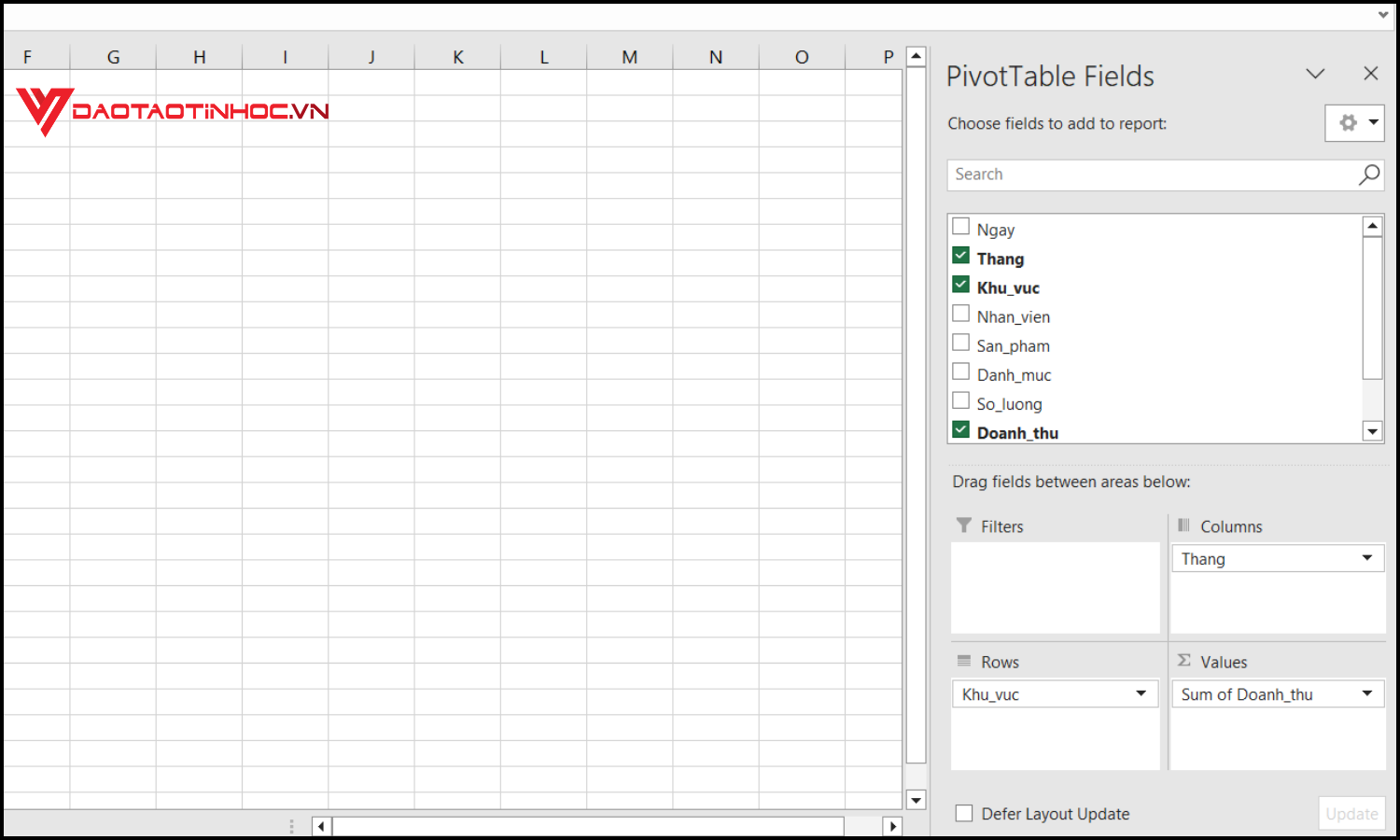Uncheck the Khu_vuc field

[x=960, y=284]
